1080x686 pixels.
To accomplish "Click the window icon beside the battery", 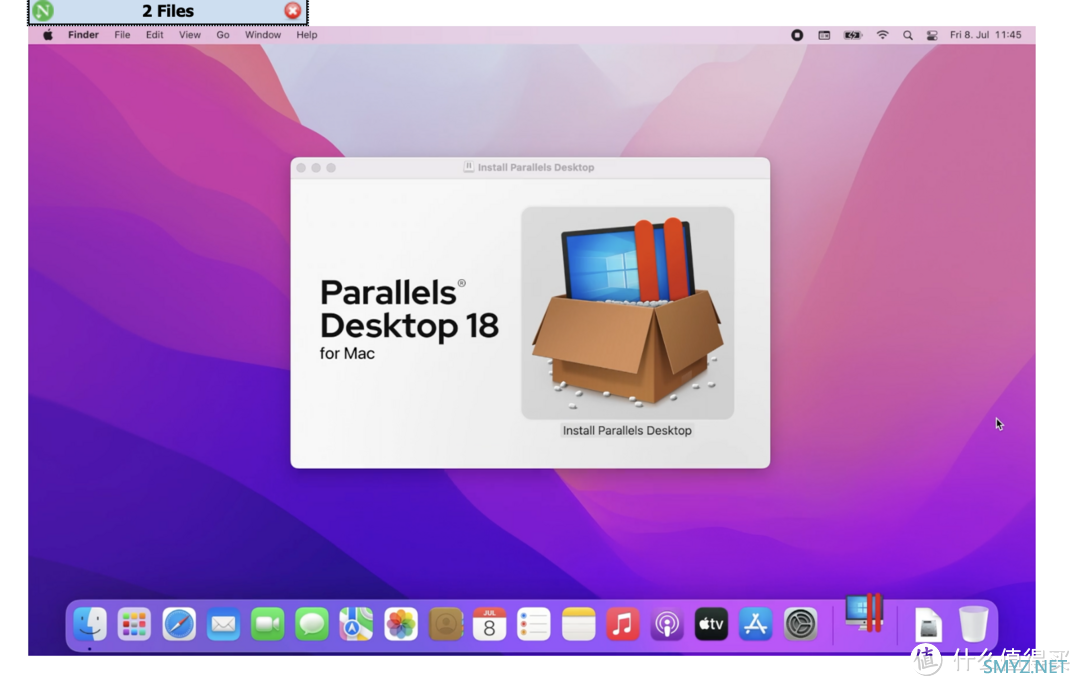I will [x=824, y=35].
